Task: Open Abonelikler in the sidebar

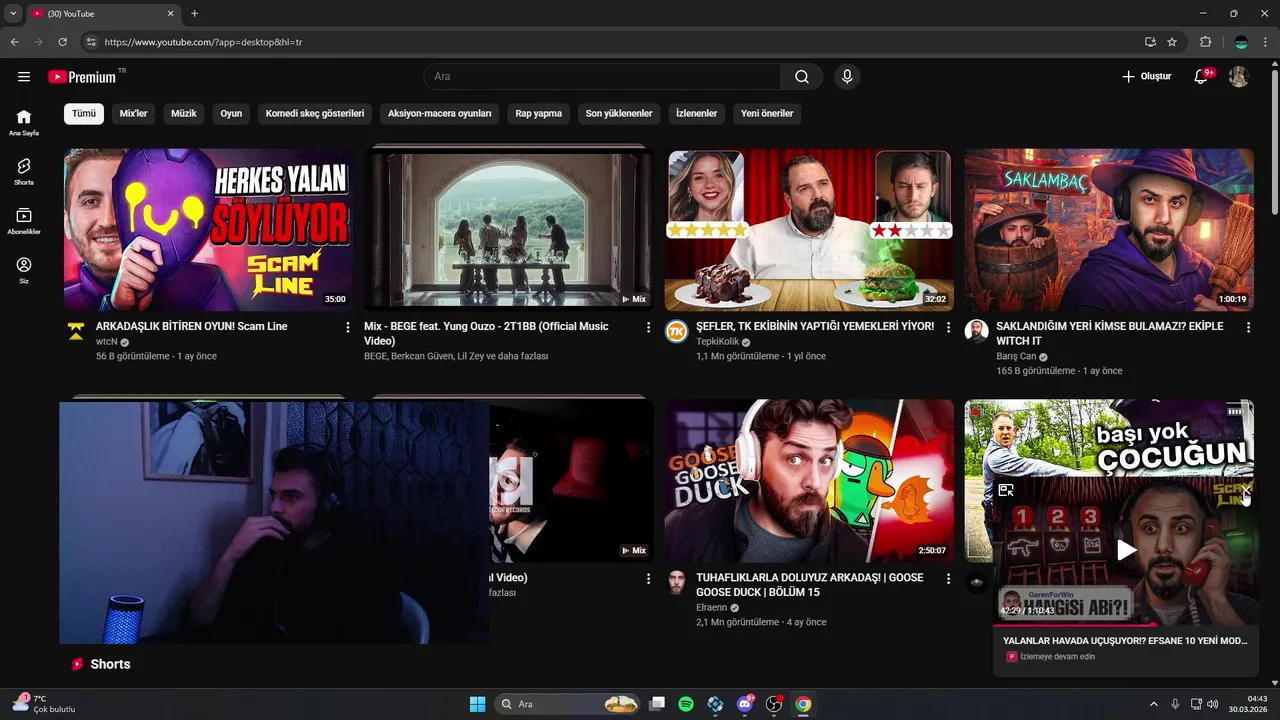Action: [24, 221]
